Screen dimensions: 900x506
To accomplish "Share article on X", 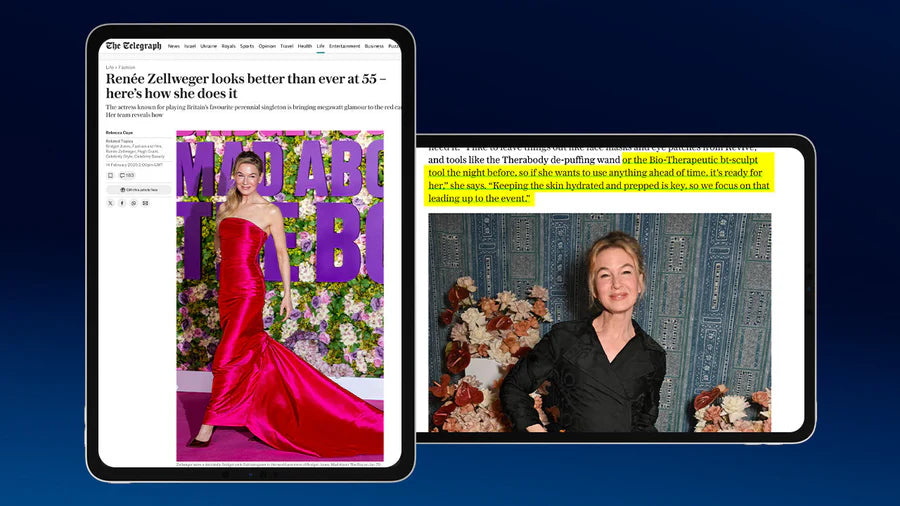I will click(x=110, y=203).
